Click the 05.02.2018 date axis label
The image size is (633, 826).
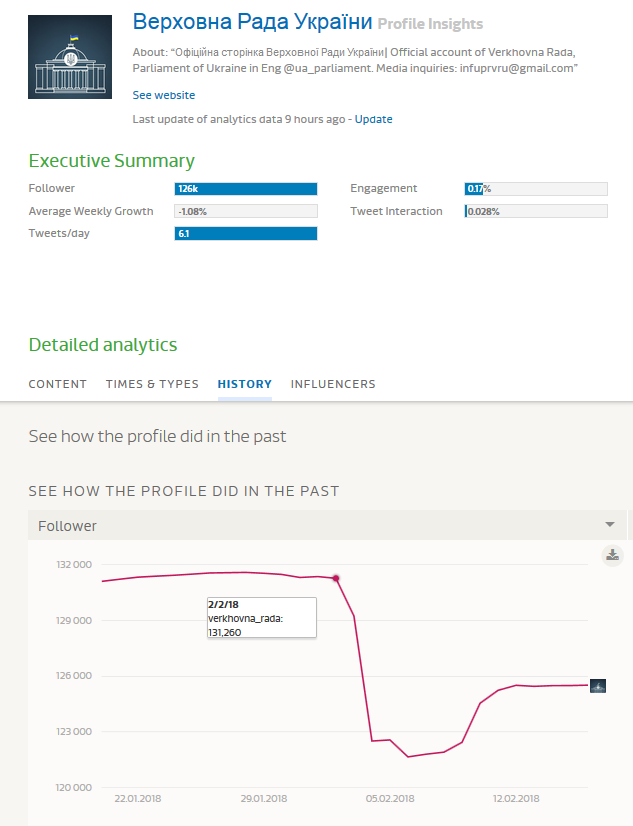tap(391, 798)
